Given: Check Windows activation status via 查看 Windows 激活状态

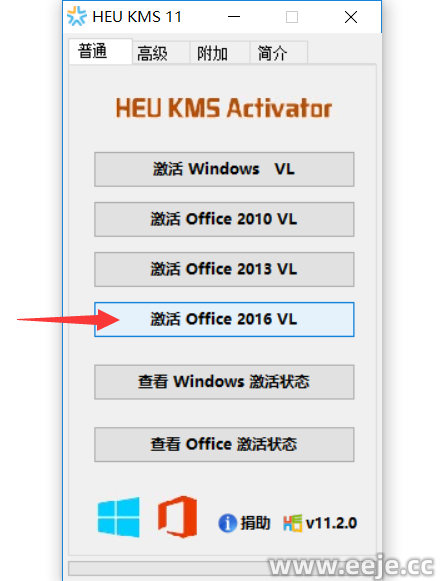Looking at the screenshot, I should coord(224,382).
